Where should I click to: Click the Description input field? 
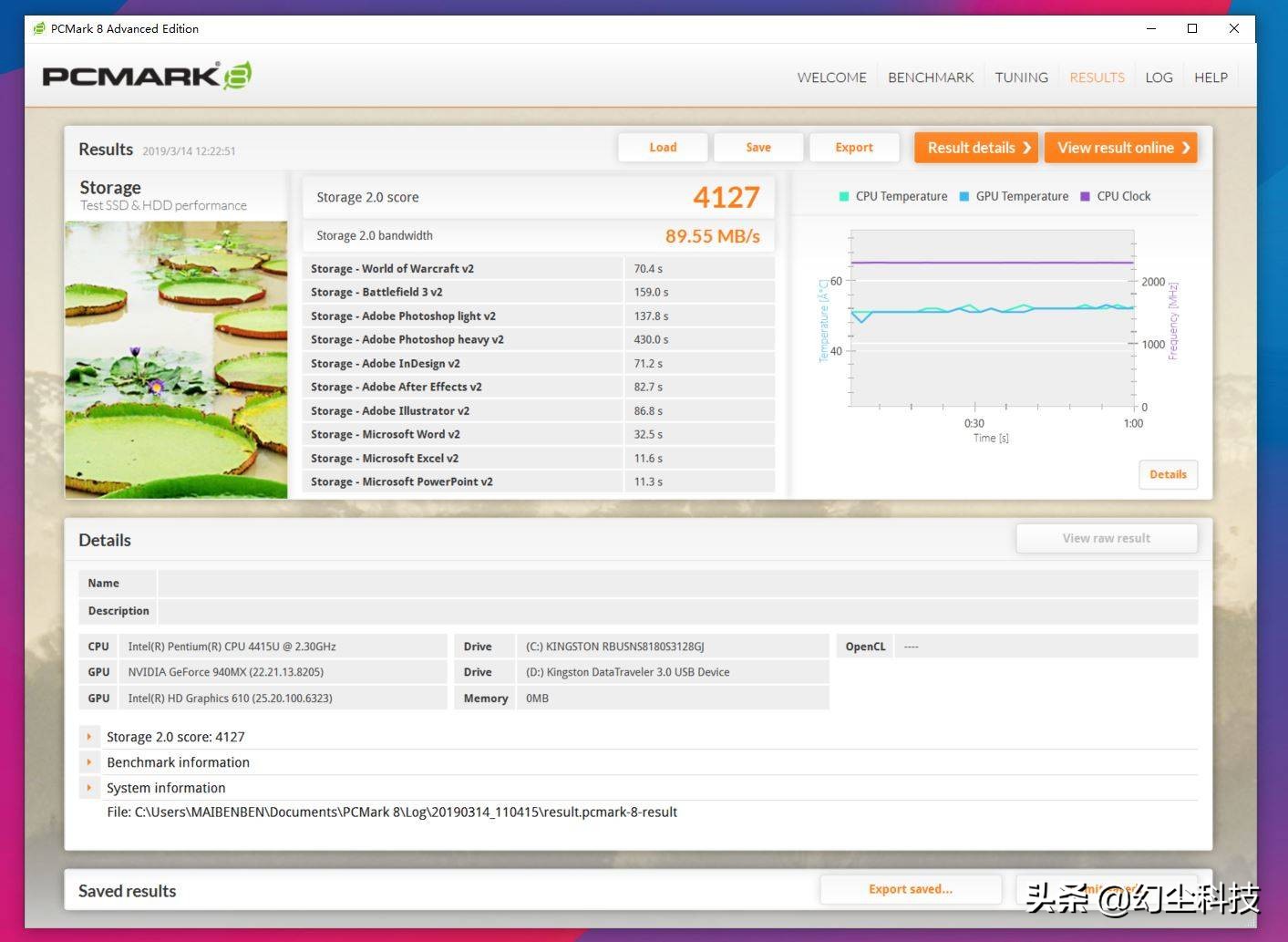(678, 611)
